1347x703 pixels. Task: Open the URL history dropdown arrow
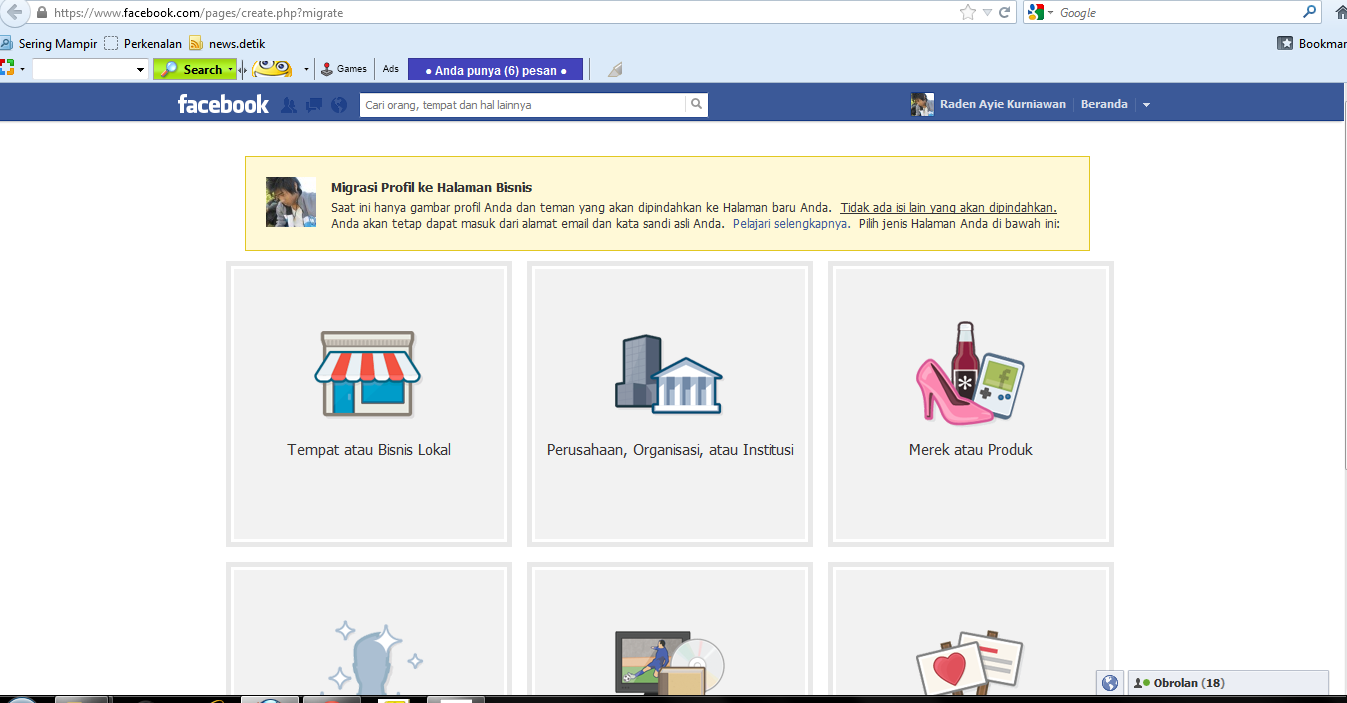(x=987, y=13)
